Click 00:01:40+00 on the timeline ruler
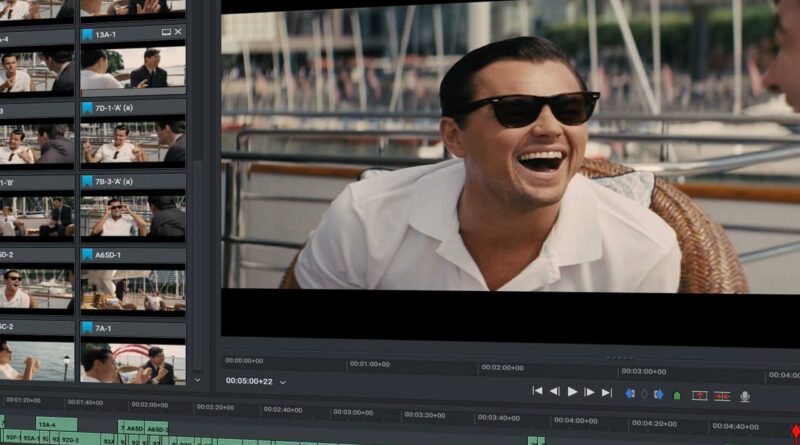800x445 pixels. pos(85,403)
